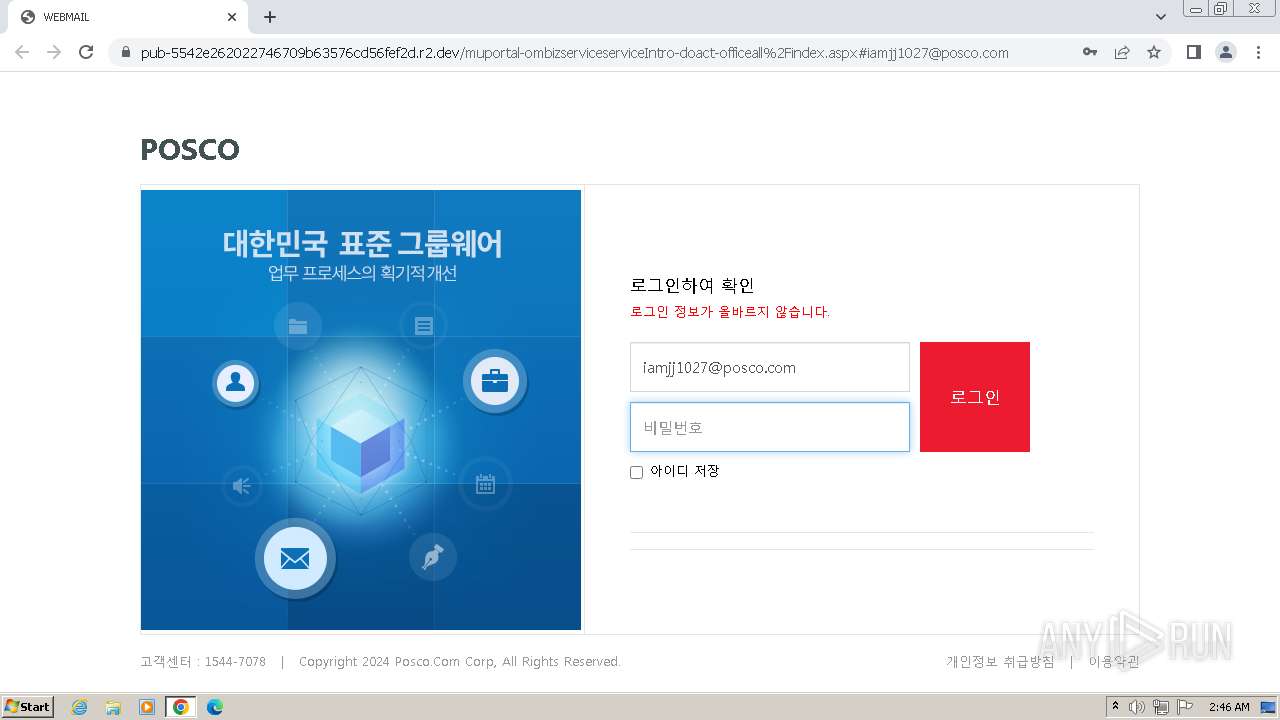Click the address bar URL

pyautogui.click(x=574, y=53)
